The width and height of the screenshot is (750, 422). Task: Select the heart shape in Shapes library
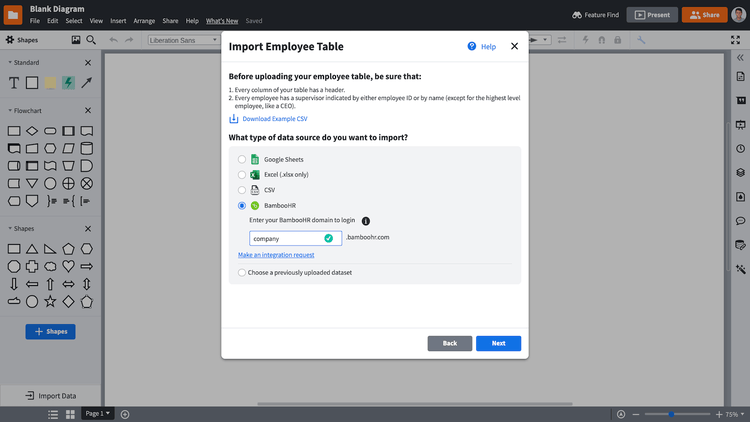(x=68, y=267)
